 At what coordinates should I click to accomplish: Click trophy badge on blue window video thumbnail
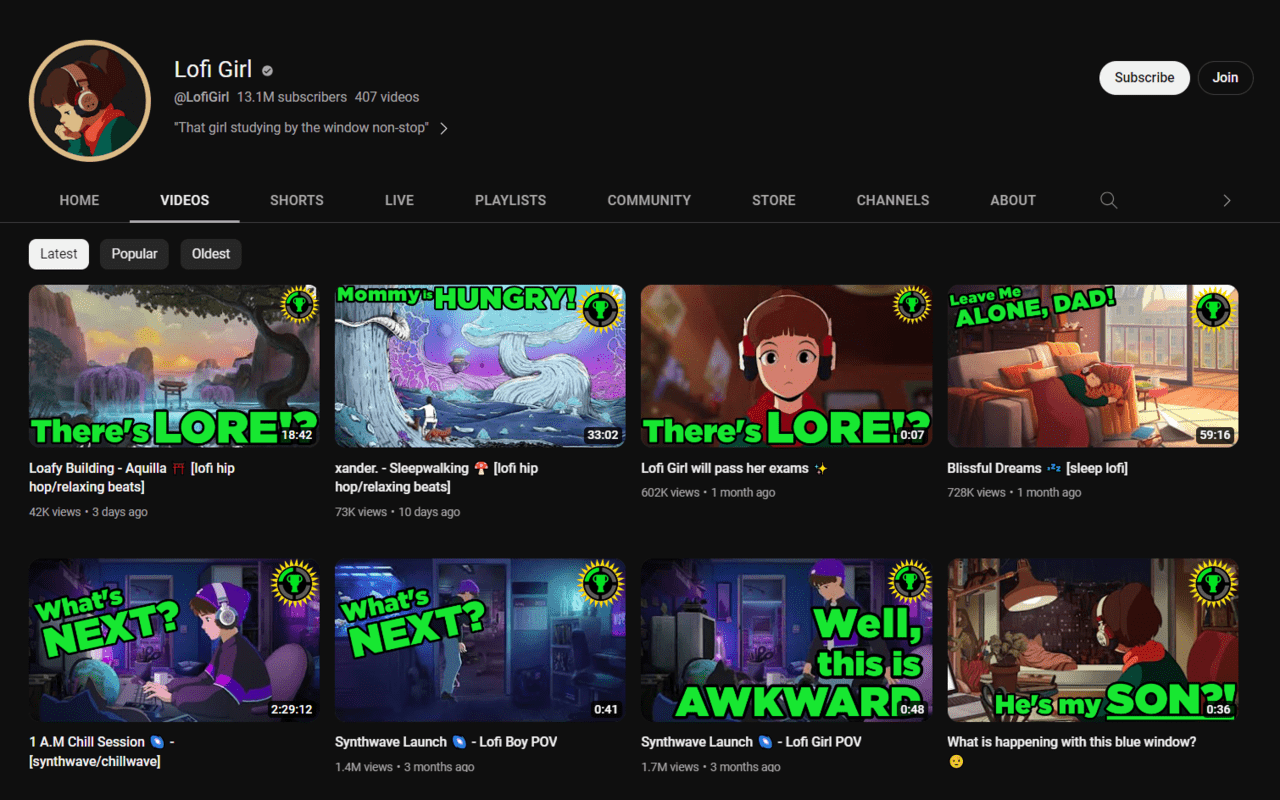coord(1214,581)
